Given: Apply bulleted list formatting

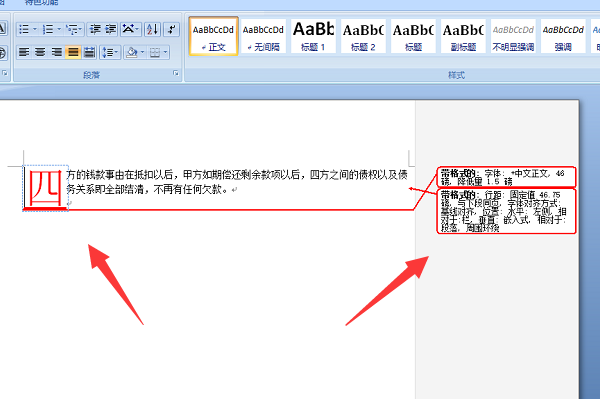Looking at the screenshot, I should tap(24, 29).
